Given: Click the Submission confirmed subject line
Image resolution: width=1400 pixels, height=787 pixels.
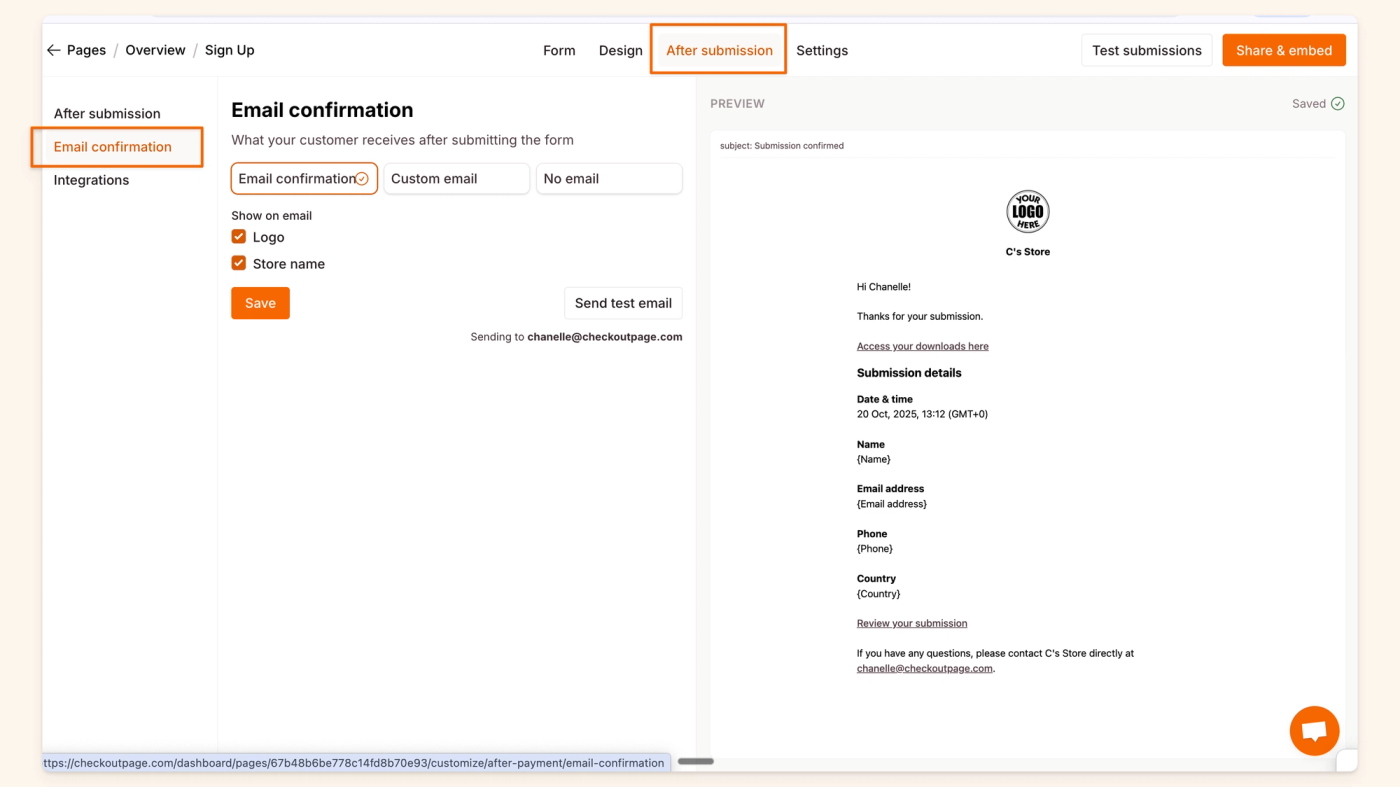Looking at the screenshot, I should click(782, 146).
